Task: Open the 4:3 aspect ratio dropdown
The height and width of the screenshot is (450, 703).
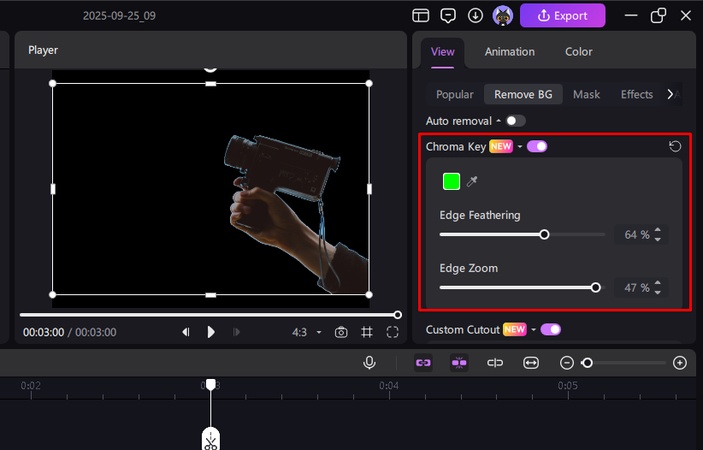Action: (306, 332)
